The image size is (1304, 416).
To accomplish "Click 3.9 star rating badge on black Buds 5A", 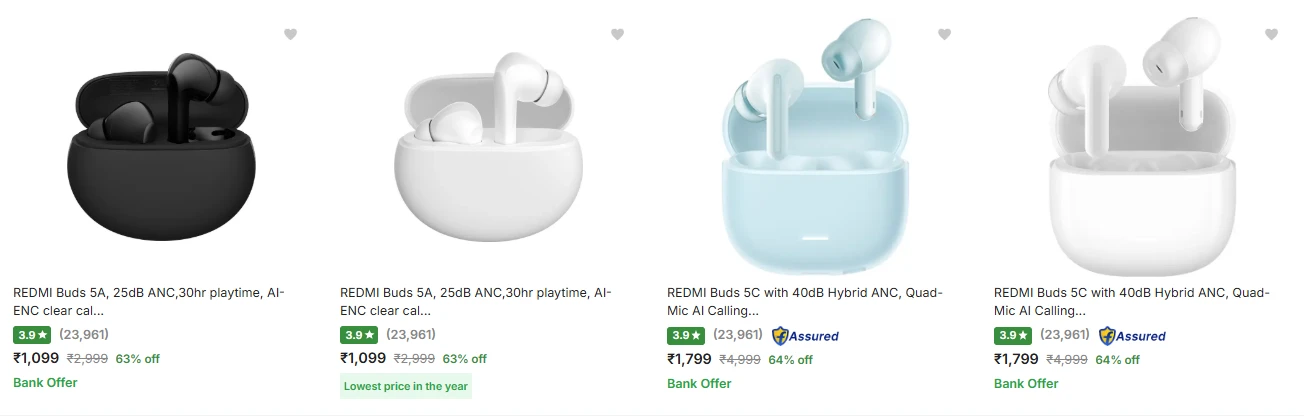I will pos(32,335).
